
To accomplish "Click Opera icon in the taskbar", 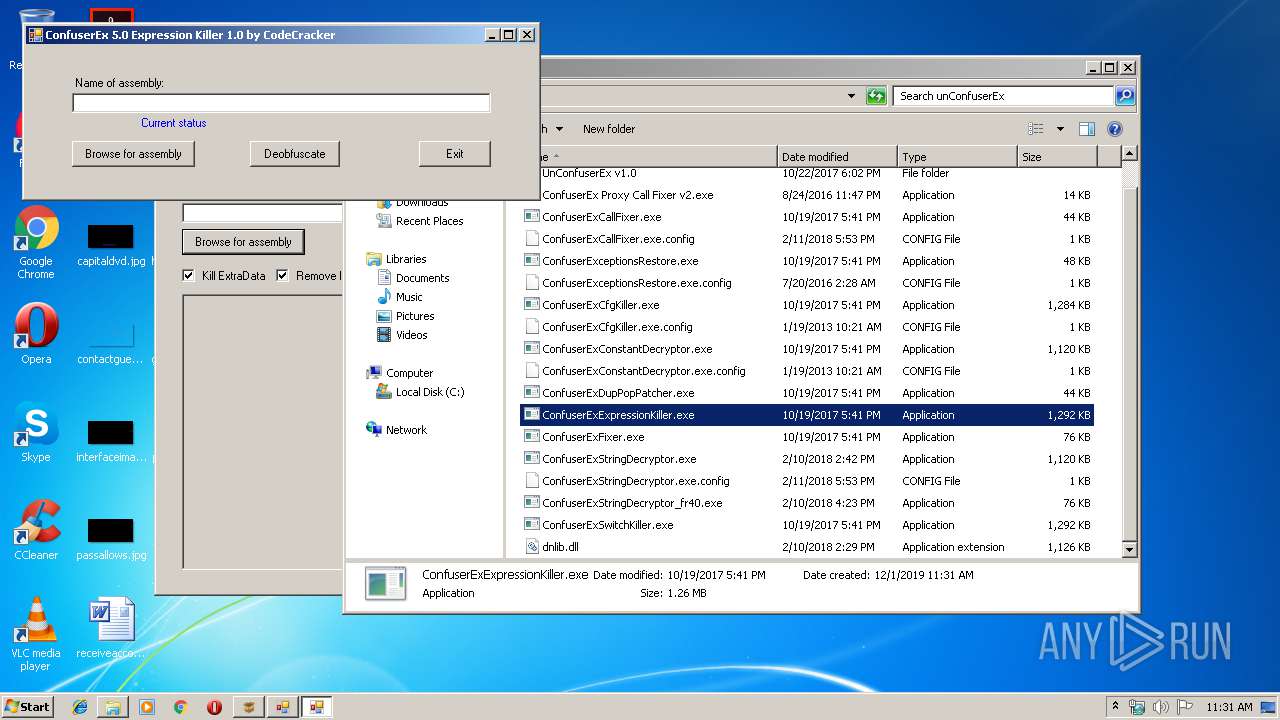I will point(214,707).
